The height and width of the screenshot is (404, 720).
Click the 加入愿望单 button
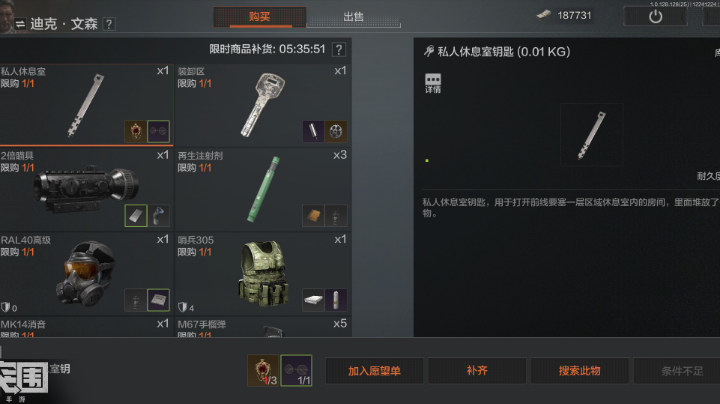(374, 371)
